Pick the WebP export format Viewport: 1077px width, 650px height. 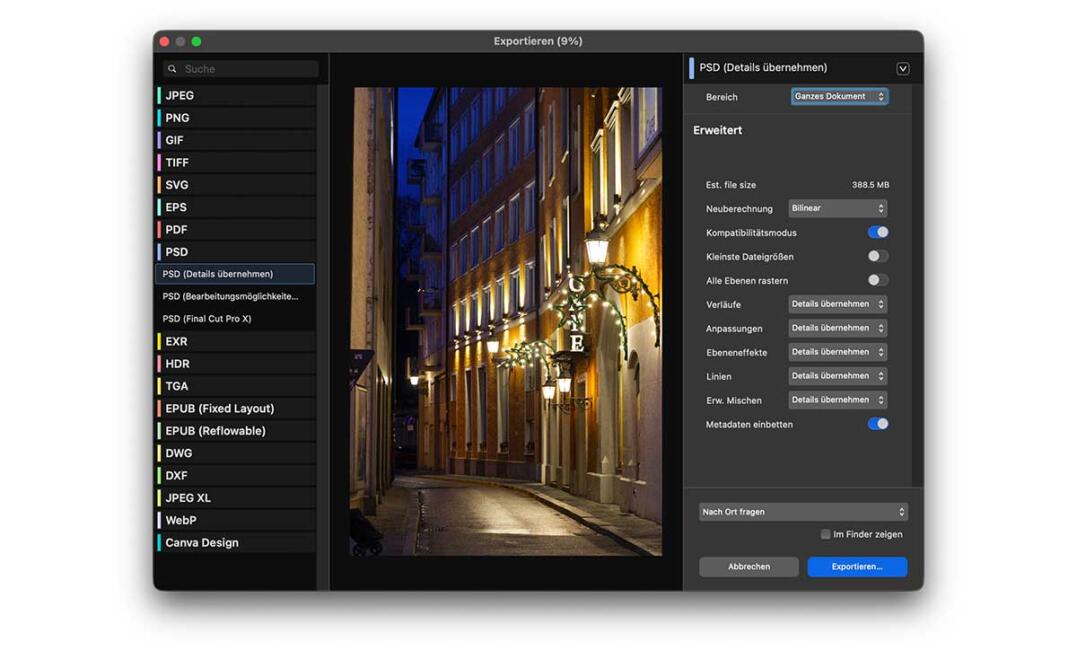tap(236, 520)
